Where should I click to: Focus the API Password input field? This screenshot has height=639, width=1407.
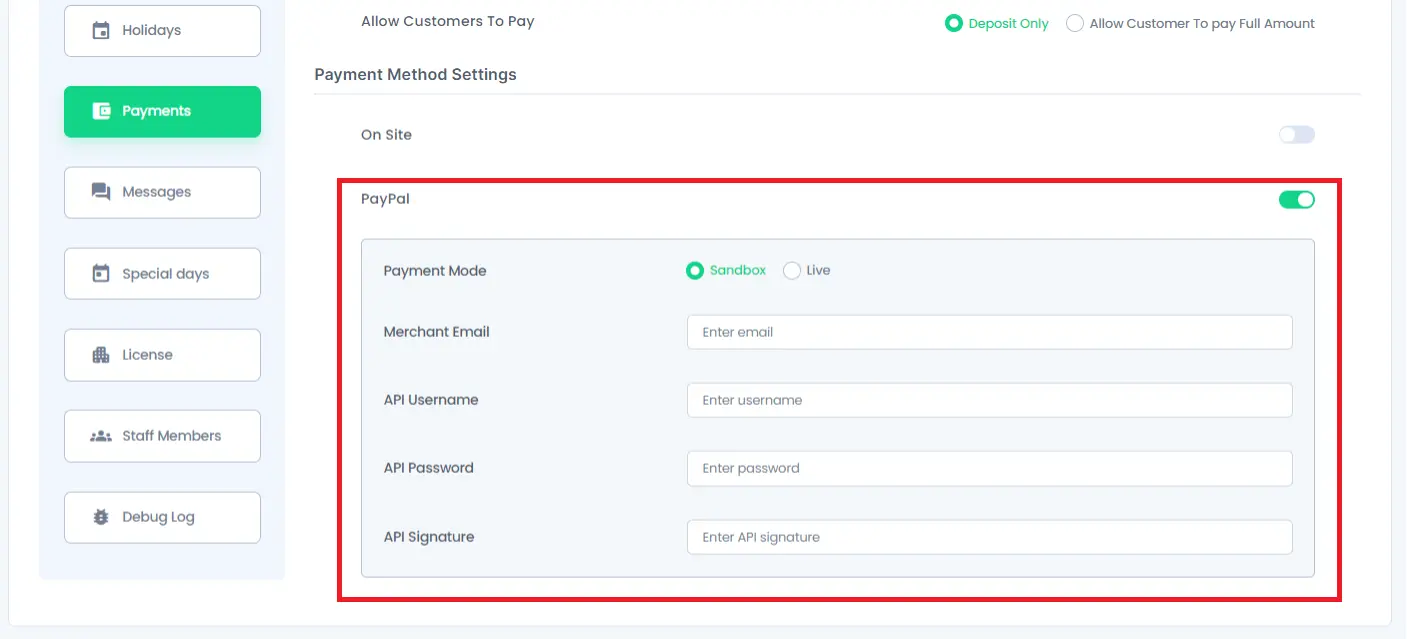(989, 468)
